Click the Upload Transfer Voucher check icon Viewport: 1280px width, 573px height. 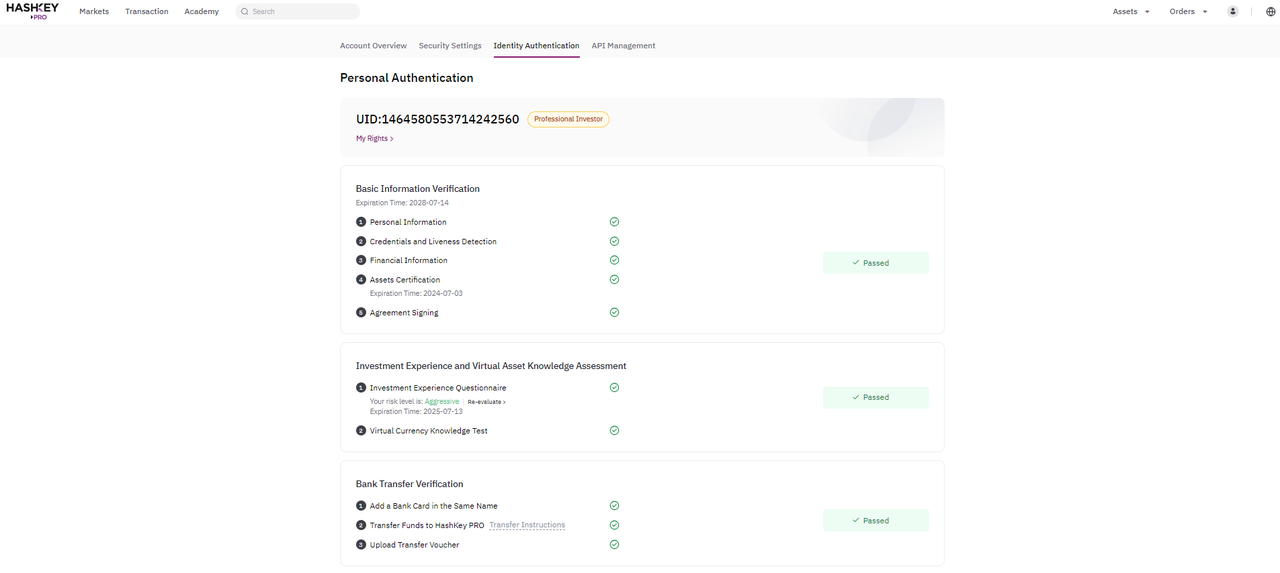614,544
